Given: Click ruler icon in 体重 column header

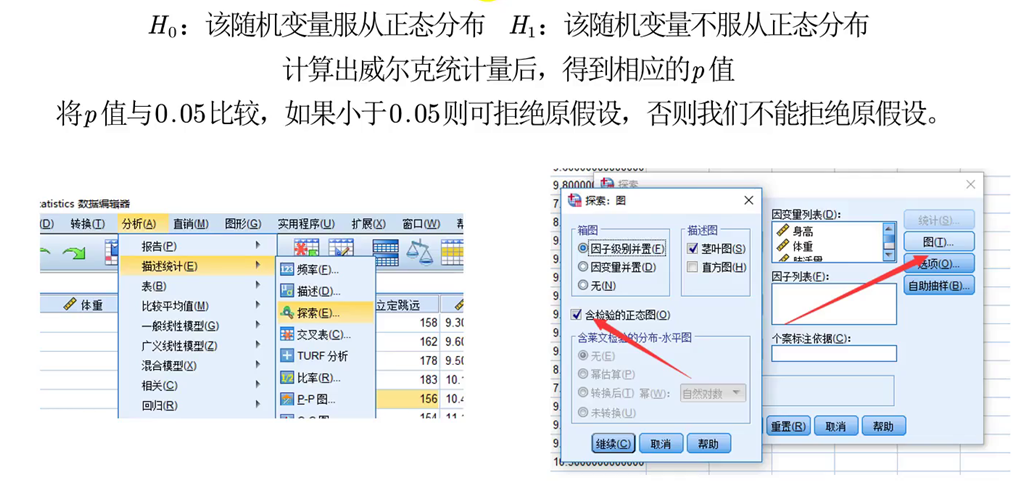Looking at the screenshot, I should (70, 304).
